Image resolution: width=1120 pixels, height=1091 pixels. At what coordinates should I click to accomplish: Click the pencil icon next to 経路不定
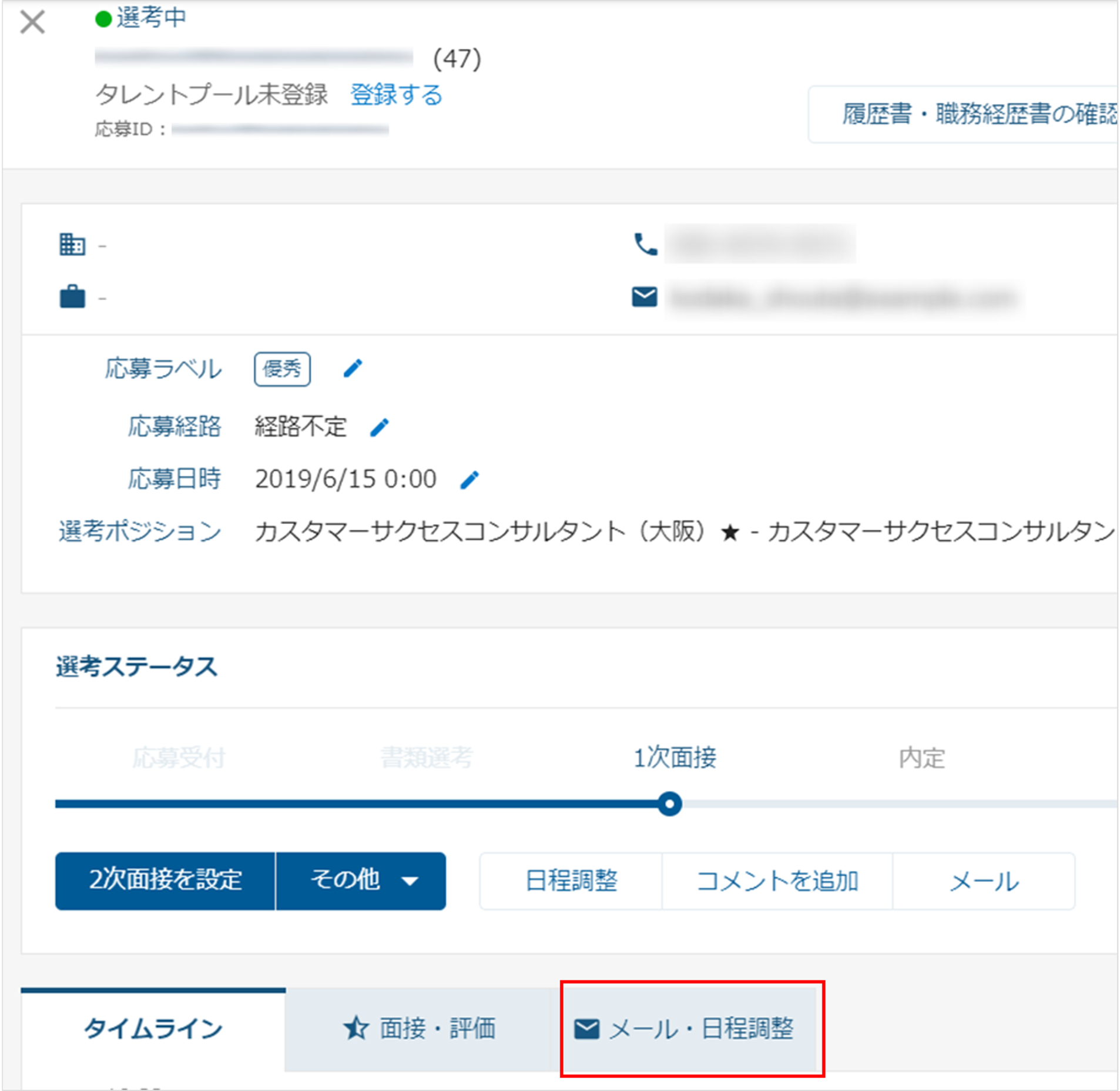pyautogui.click(x=380, y=427)
